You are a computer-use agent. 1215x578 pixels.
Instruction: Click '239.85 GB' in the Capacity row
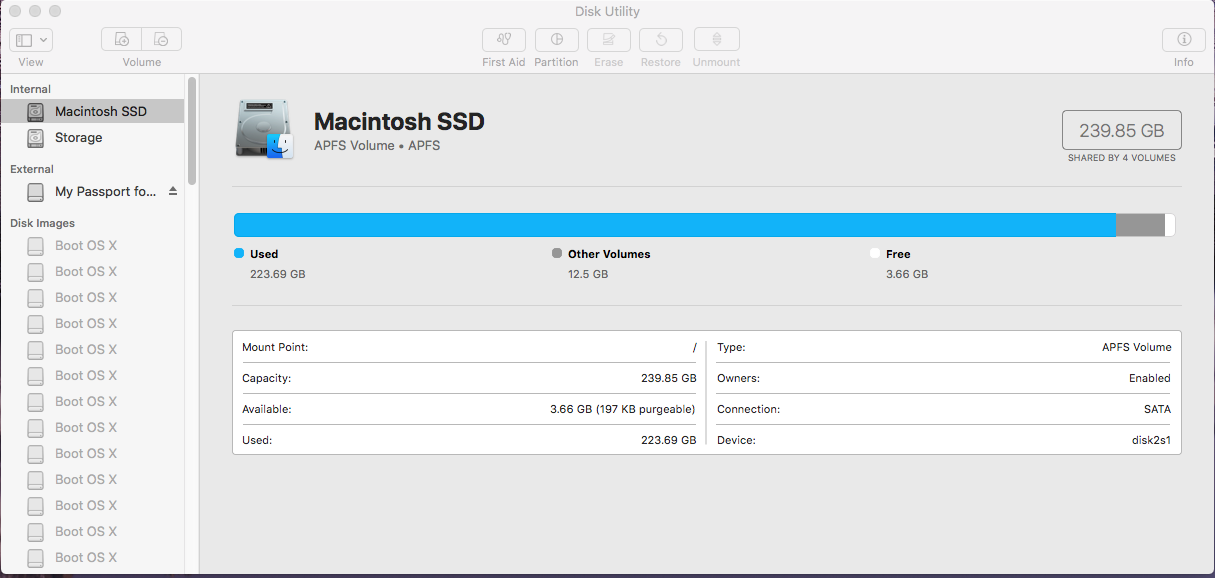pyautogui.click(x=668, y=378)
